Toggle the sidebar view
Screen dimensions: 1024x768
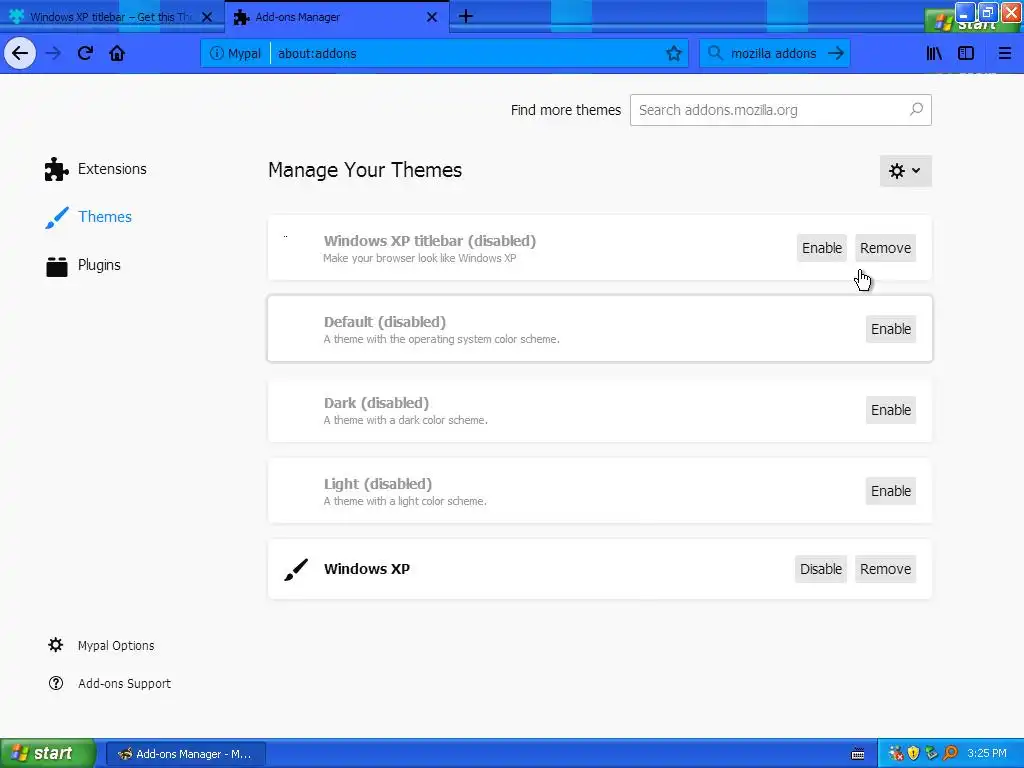(966, 53)
